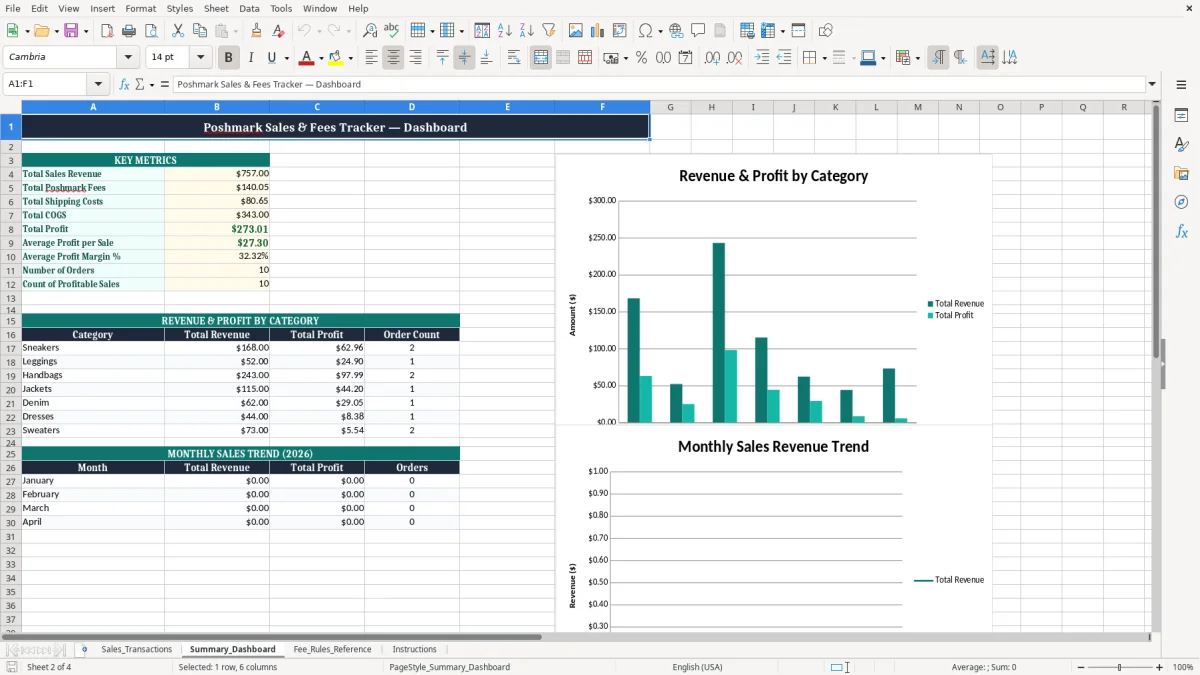Open Special Character dropdown arrow
1200x675 pixels.
coord(659,31)
